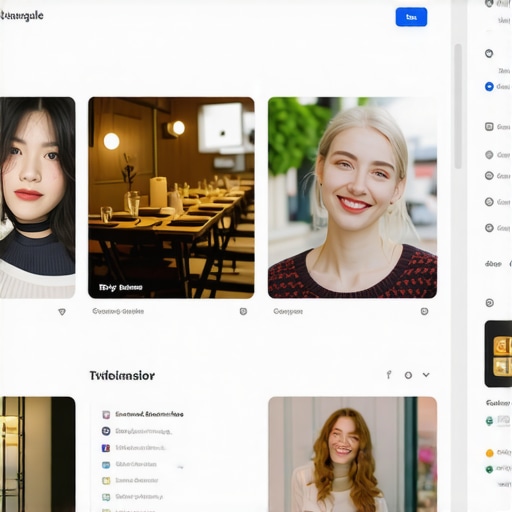Viewport: 512px width, 512px height.
Task: Open the red-haired laughing woman photo card
Action: click(x=352, y=454)
